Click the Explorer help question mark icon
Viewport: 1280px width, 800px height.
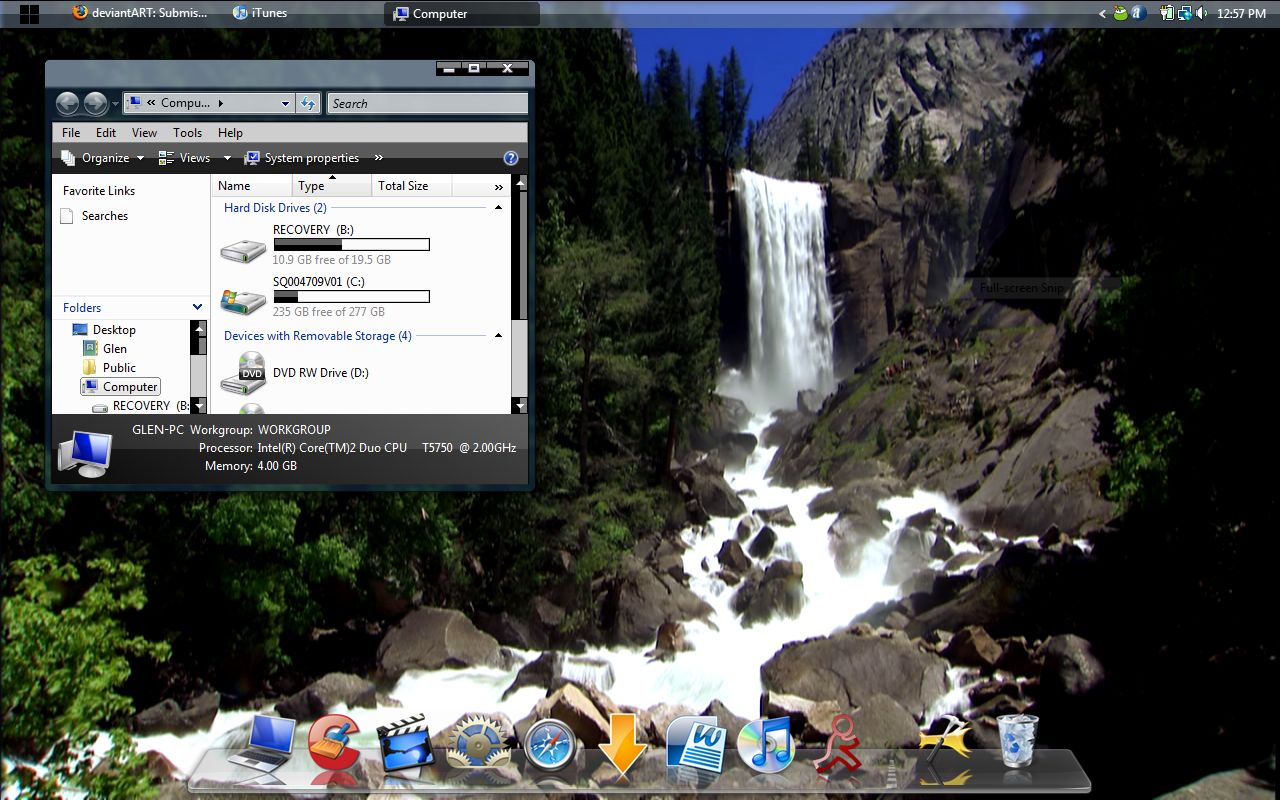coord(511,158)
